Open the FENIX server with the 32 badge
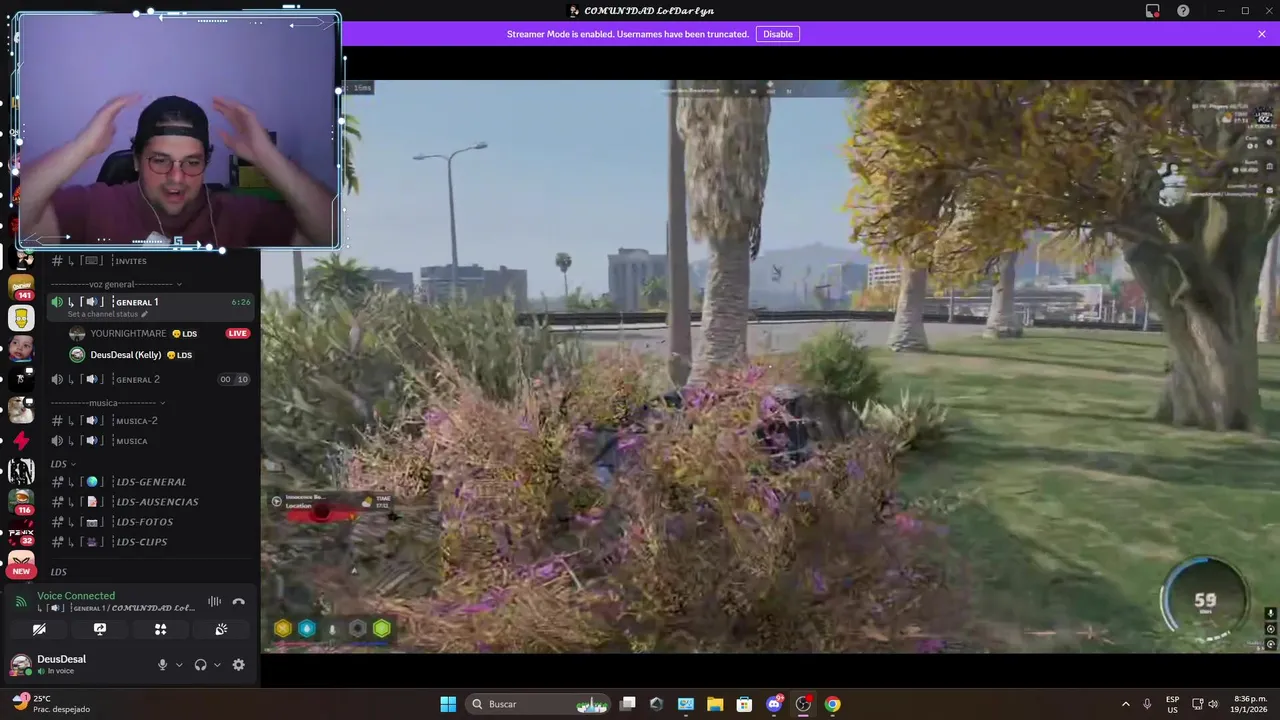Viewport: 1280px width, 720px height. 21,533
